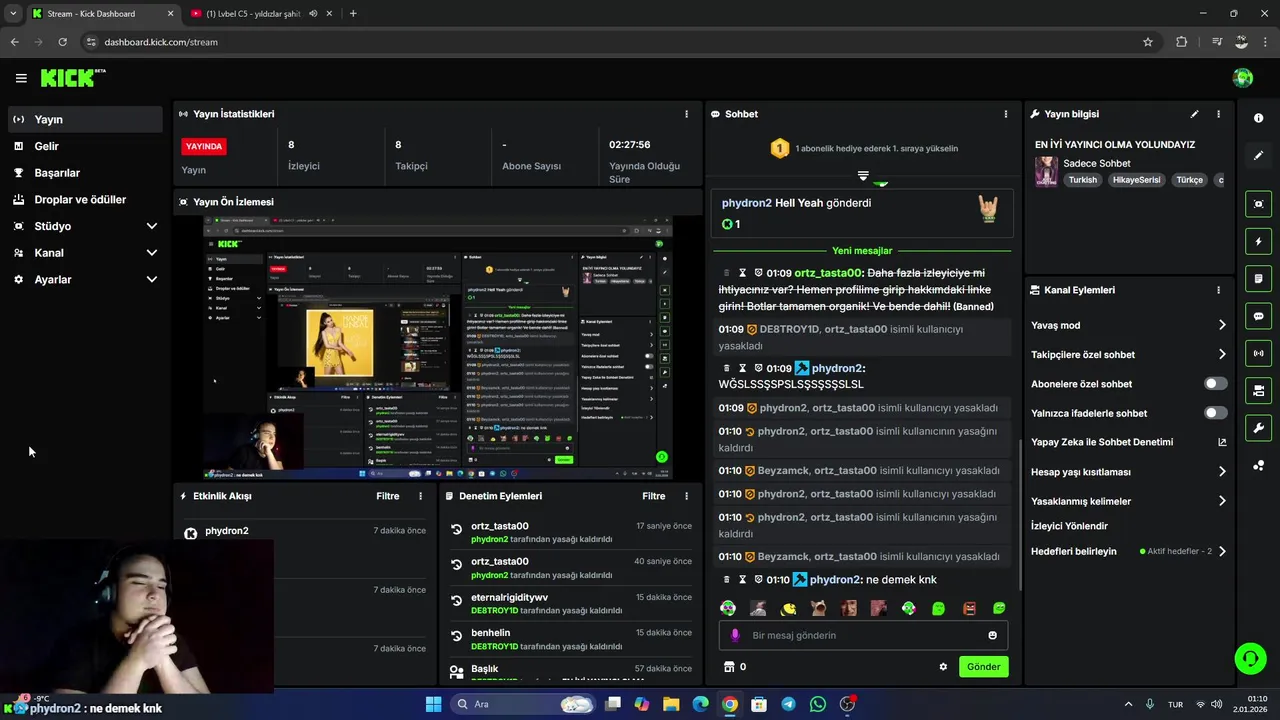Open Etkinlik Akışı three-dot menu
Viewport: 1280px width, 720px height.
coord(420,496)
